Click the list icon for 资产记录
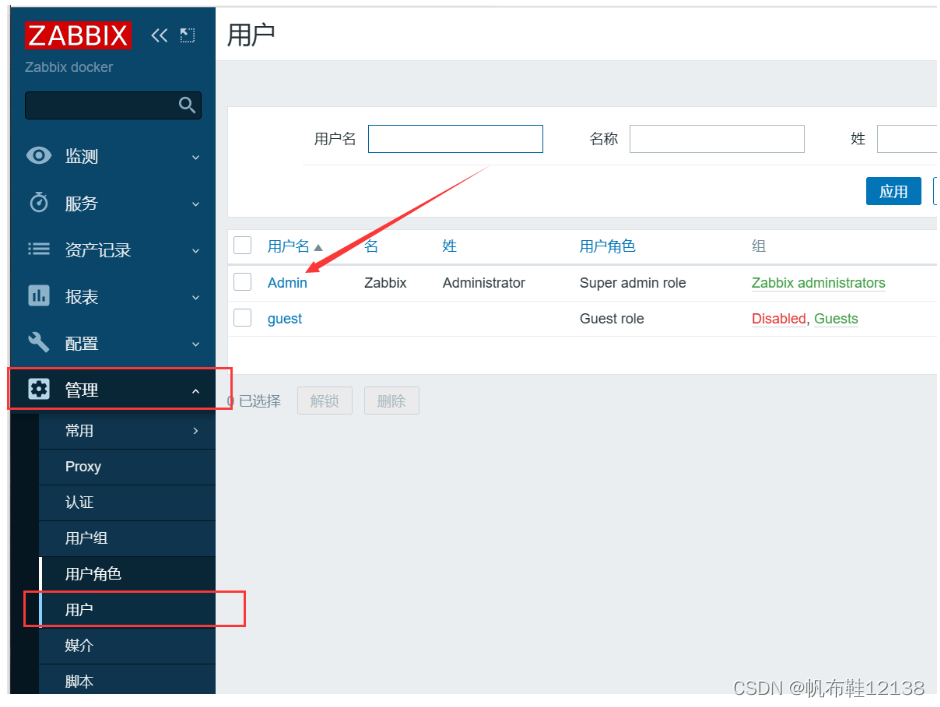 (39, 249)
